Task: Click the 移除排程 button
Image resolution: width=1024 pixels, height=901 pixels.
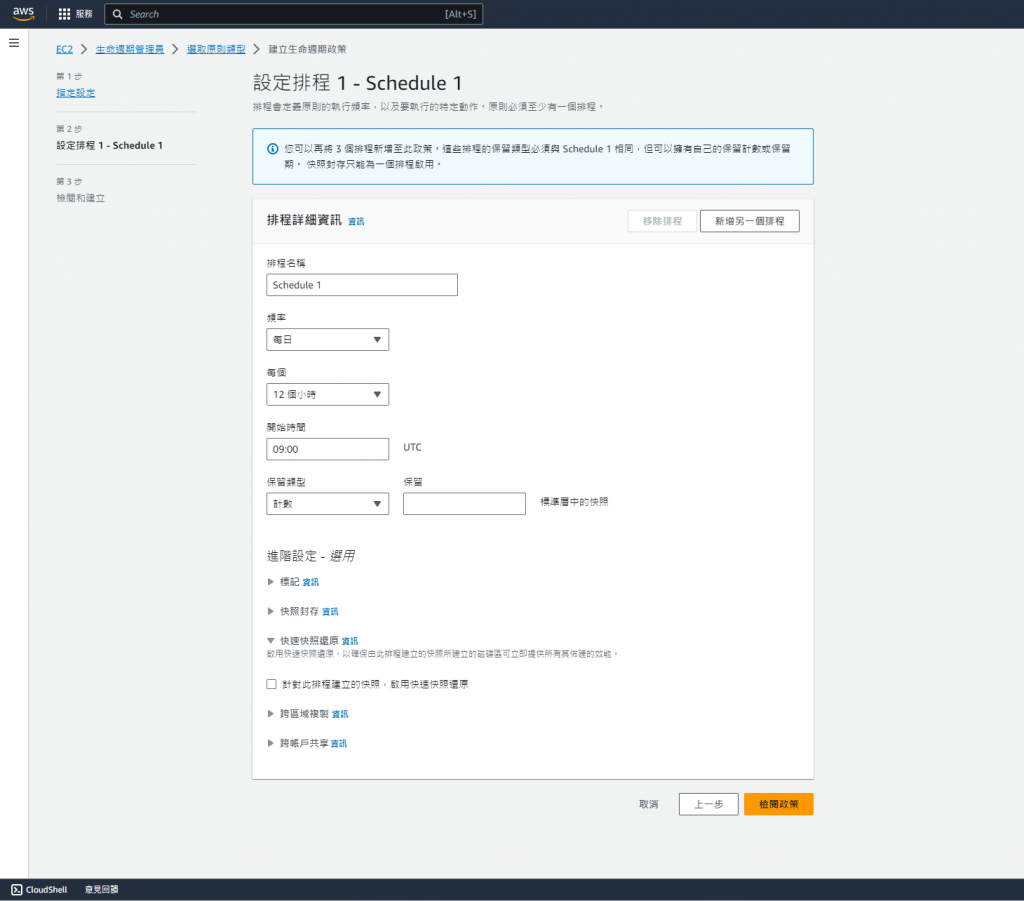Action: pyautogui.click(x=662, y=221)
